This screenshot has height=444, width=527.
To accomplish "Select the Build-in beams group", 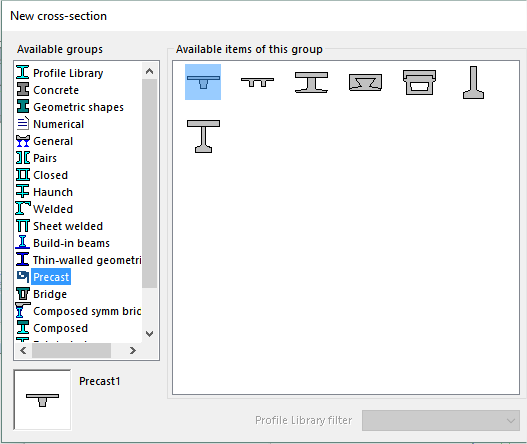I will pyautogui.click(x=63, y=243).
